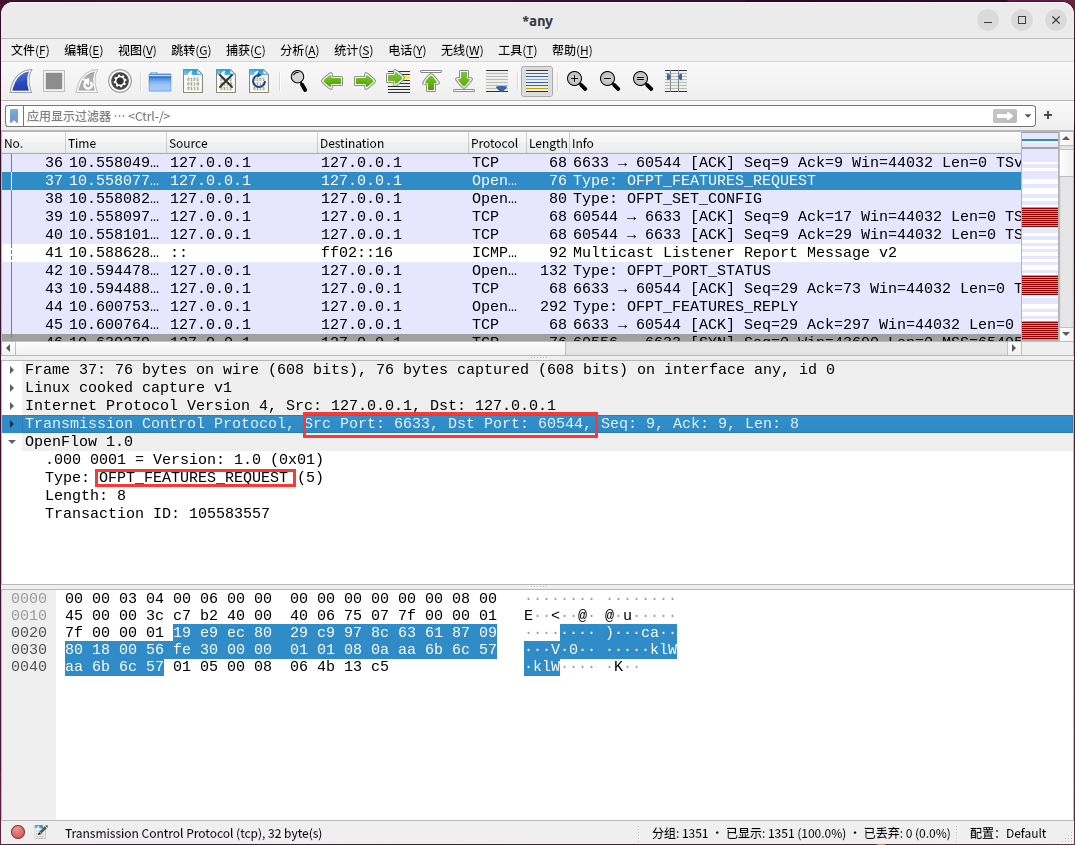Jump to first packet icon
The width and height of the screenshot is (1075, 845).
(431, 82)
